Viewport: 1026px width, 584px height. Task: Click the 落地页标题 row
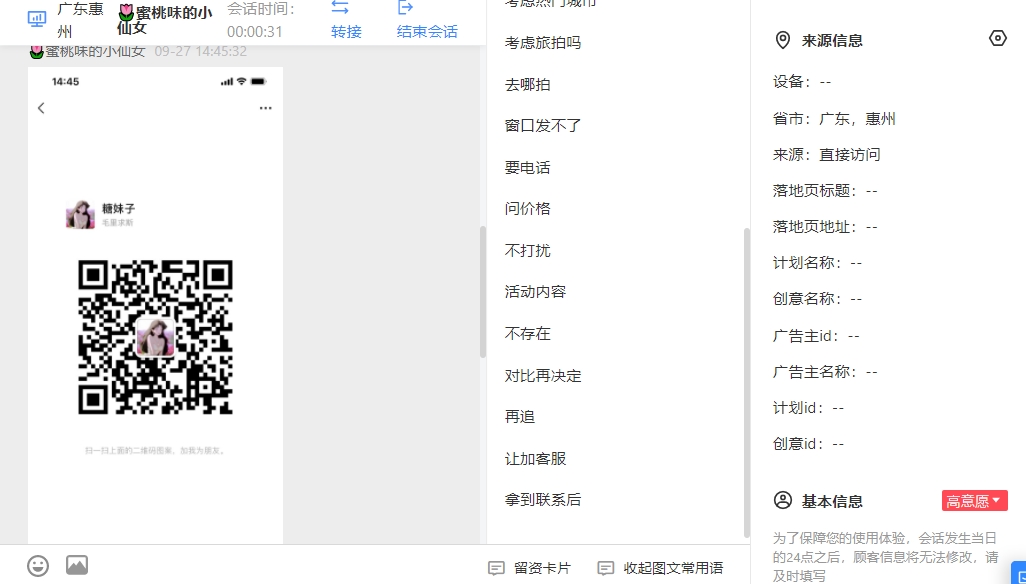pyautogui.click(x=824, y=191)
